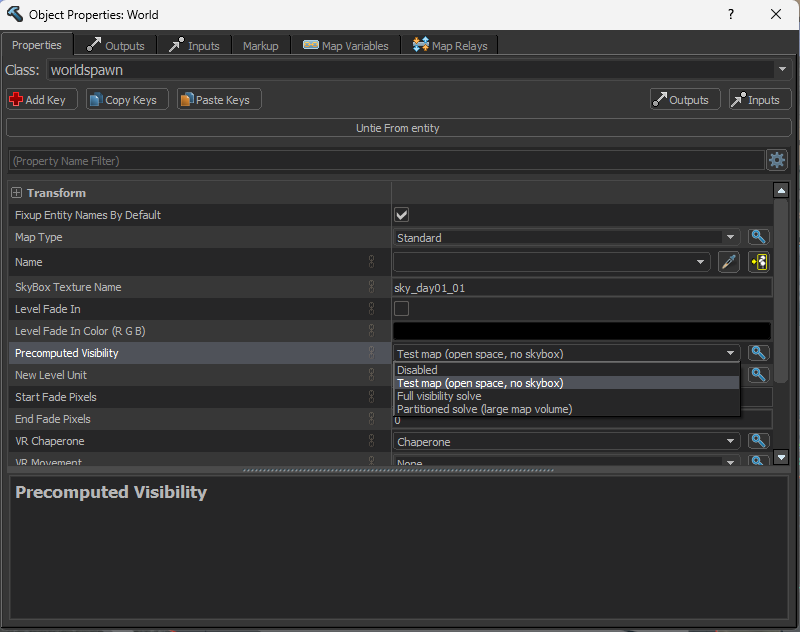The height and width of the screenshot is (632, 800).
Task: Switch to the Map Relays tab
Action: click(x=449, y=45)
